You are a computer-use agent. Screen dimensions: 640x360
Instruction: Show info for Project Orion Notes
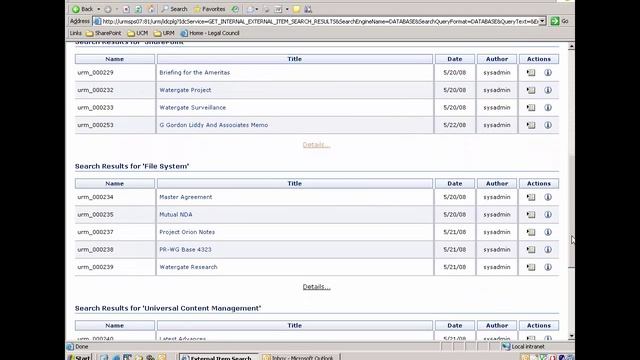tap(548, 232)
